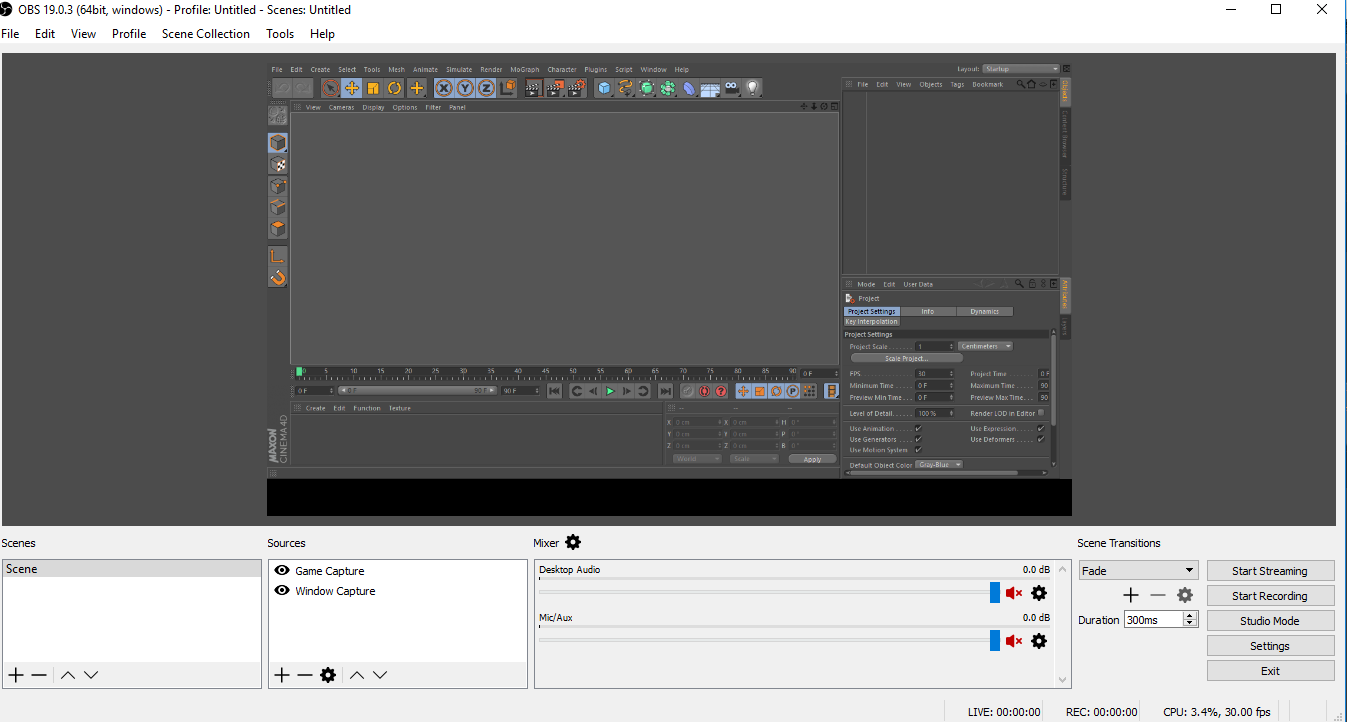Screen dimensions: 1347x722
Task: Adjust Mic/Aux volume slider handle
Action: (995, 640)
